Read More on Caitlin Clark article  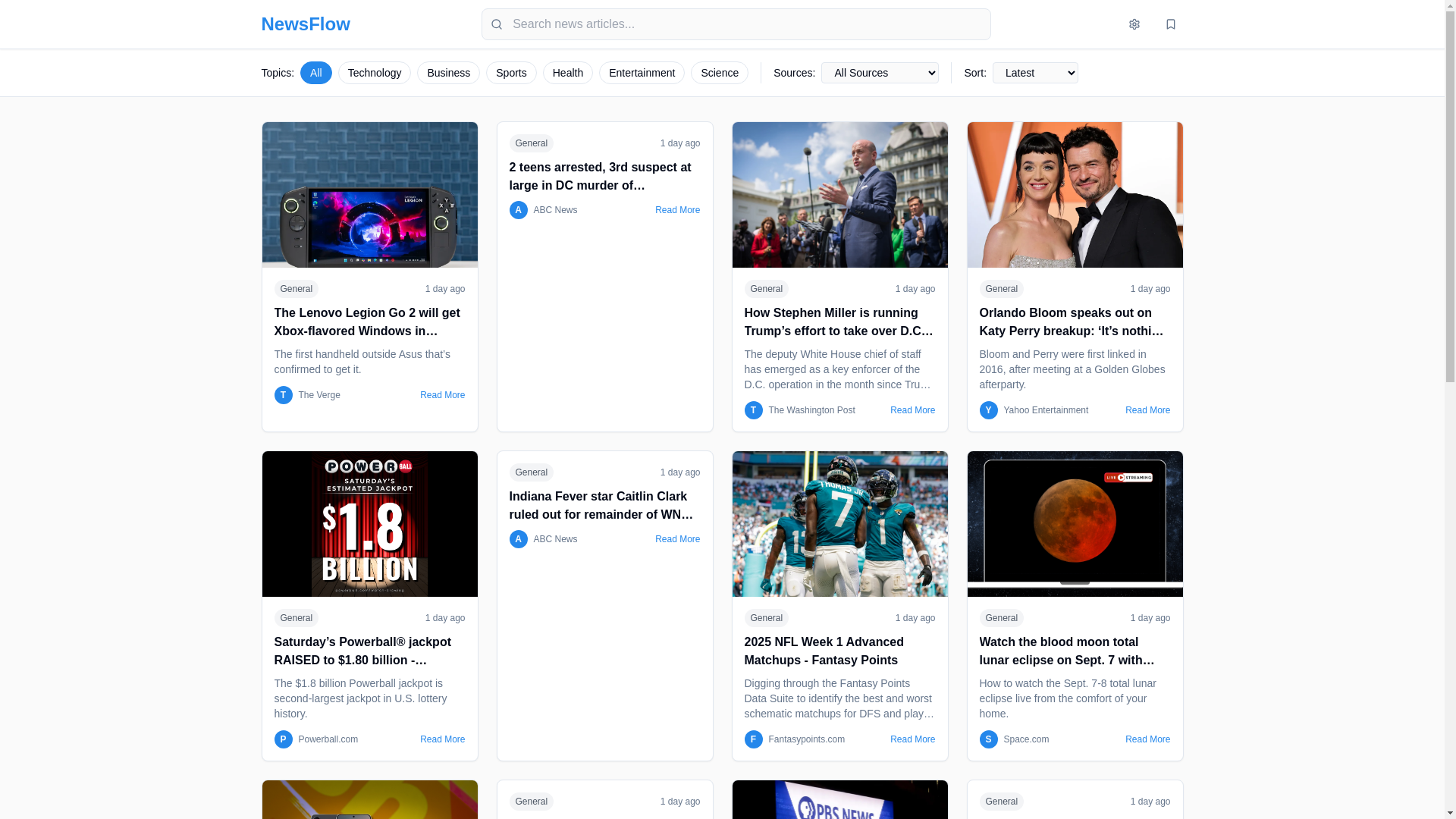[677, 539]
